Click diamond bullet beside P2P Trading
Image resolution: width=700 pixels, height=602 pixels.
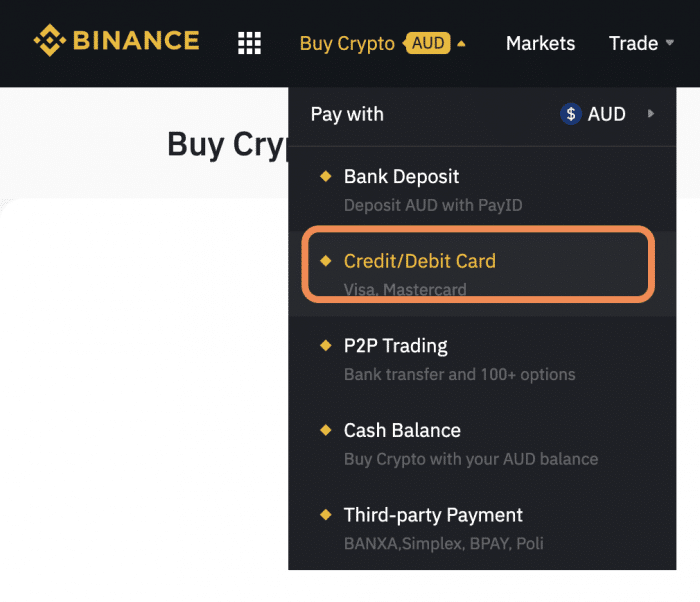(x=326, y=345)
